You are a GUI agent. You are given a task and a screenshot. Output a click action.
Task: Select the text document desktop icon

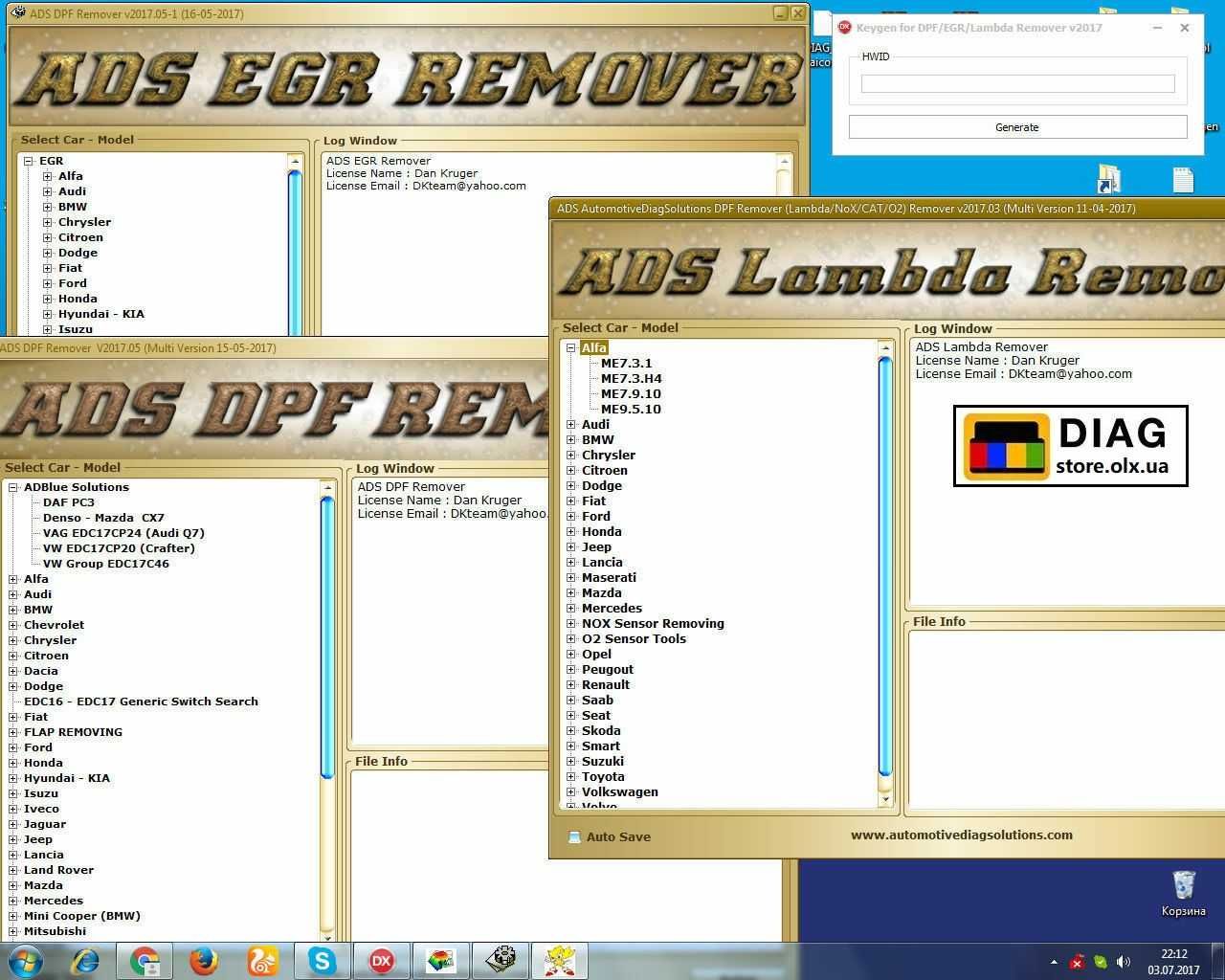click(x=1183, y=179)
